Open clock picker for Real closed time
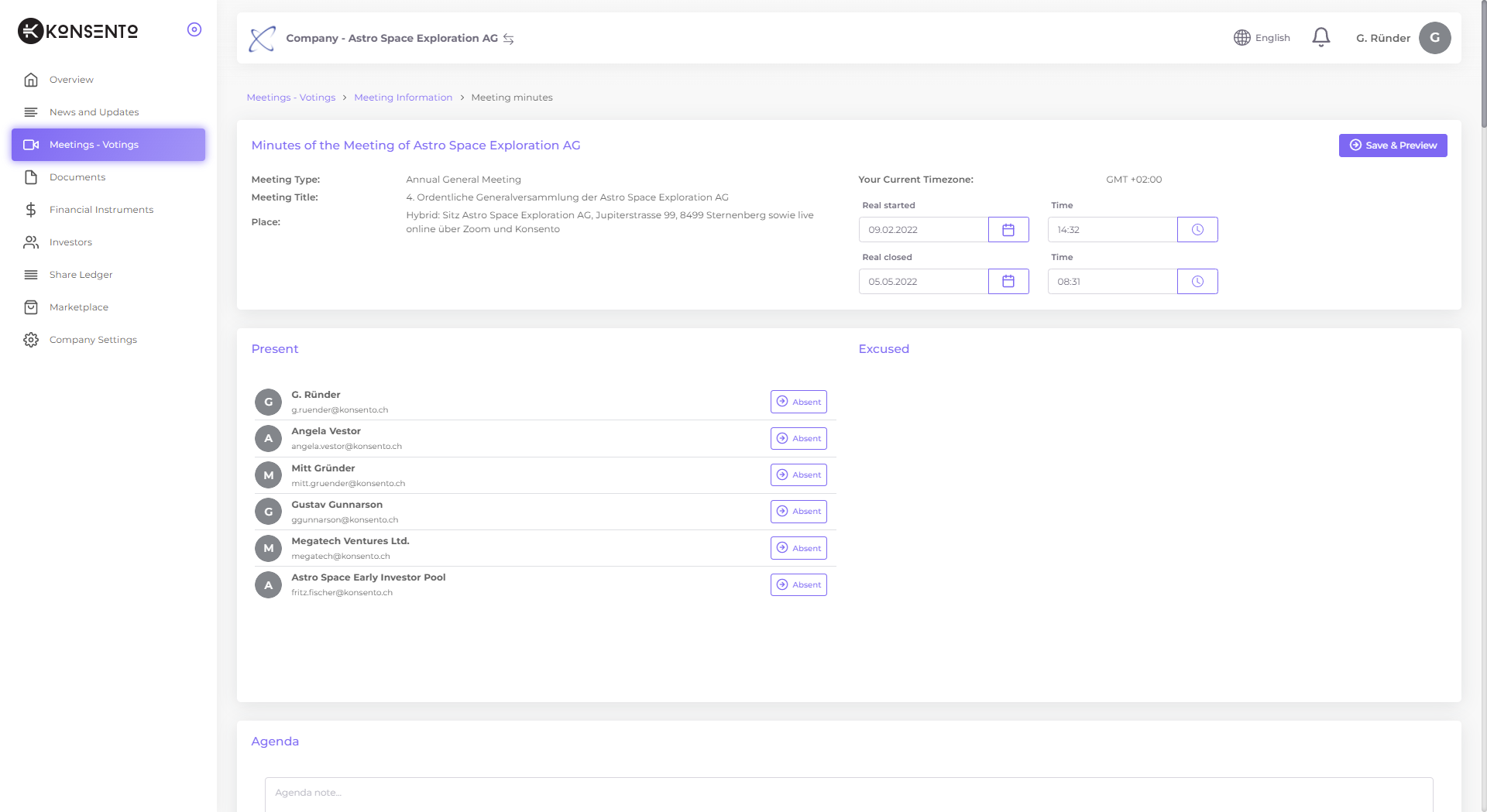 point(1197,282)
